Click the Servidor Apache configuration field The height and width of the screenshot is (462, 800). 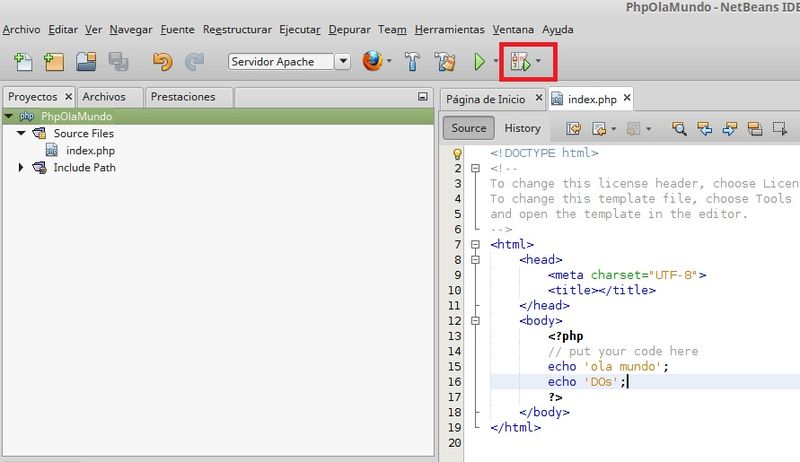point(281,61)
